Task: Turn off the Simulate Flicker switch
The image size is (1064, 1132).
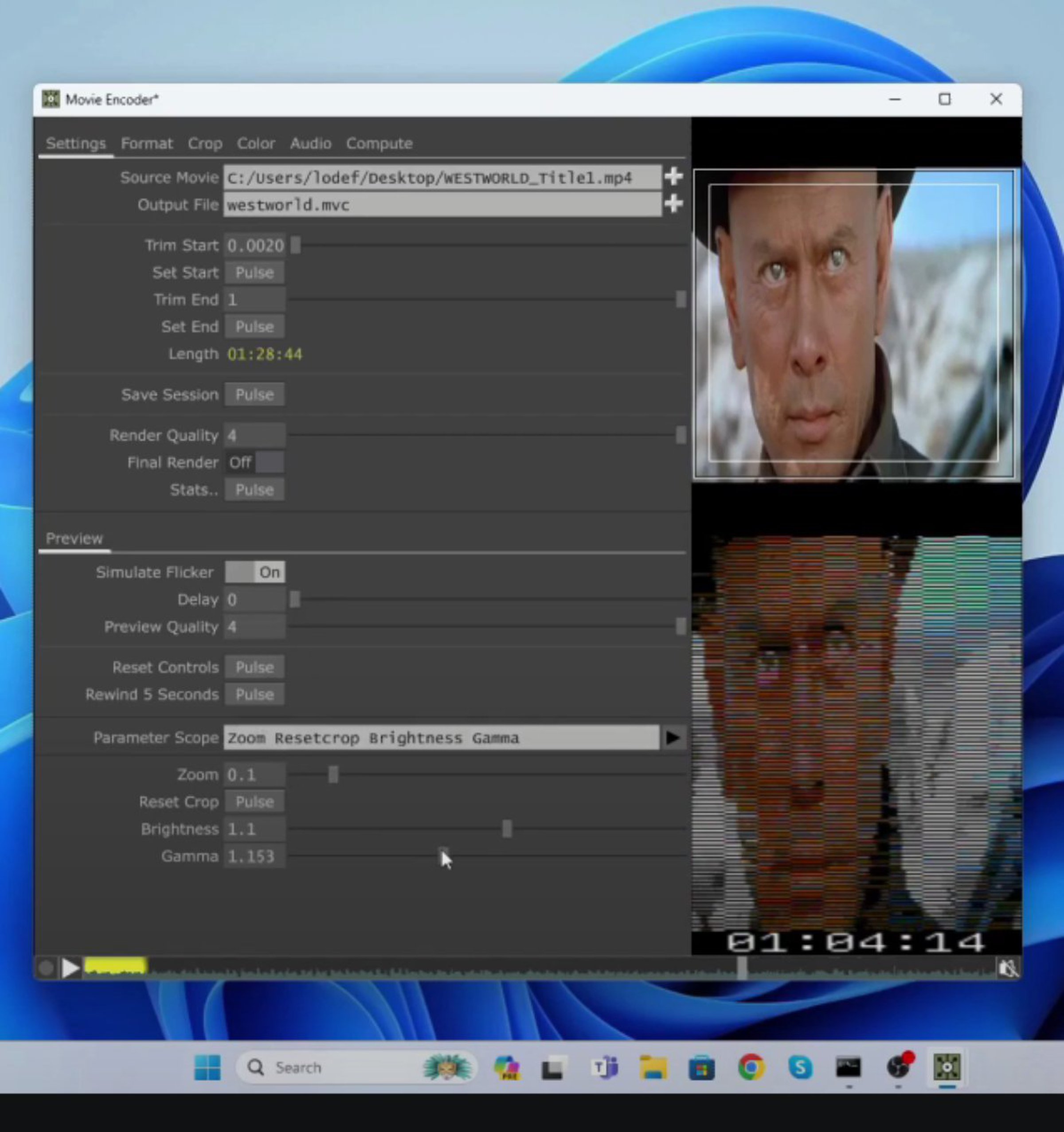Action: [x=255, y=572]
